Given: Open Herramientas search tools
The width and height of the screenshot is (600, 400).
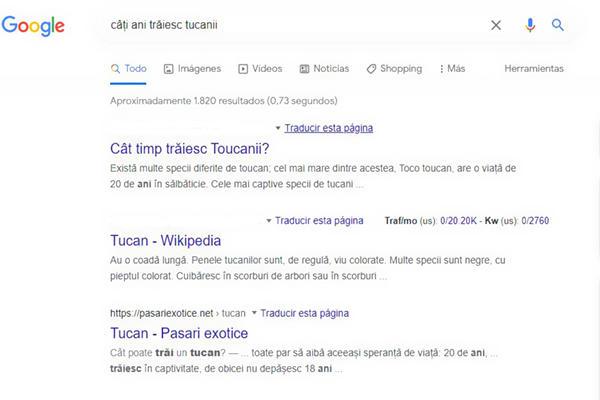Looking at the screenshot, I should point(534,69).
